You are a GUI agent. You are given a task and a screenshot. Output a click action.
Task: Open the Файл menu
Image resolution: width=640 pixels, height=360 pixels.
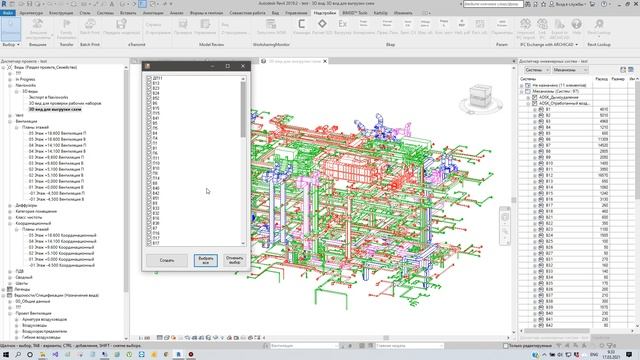(8, 13)
